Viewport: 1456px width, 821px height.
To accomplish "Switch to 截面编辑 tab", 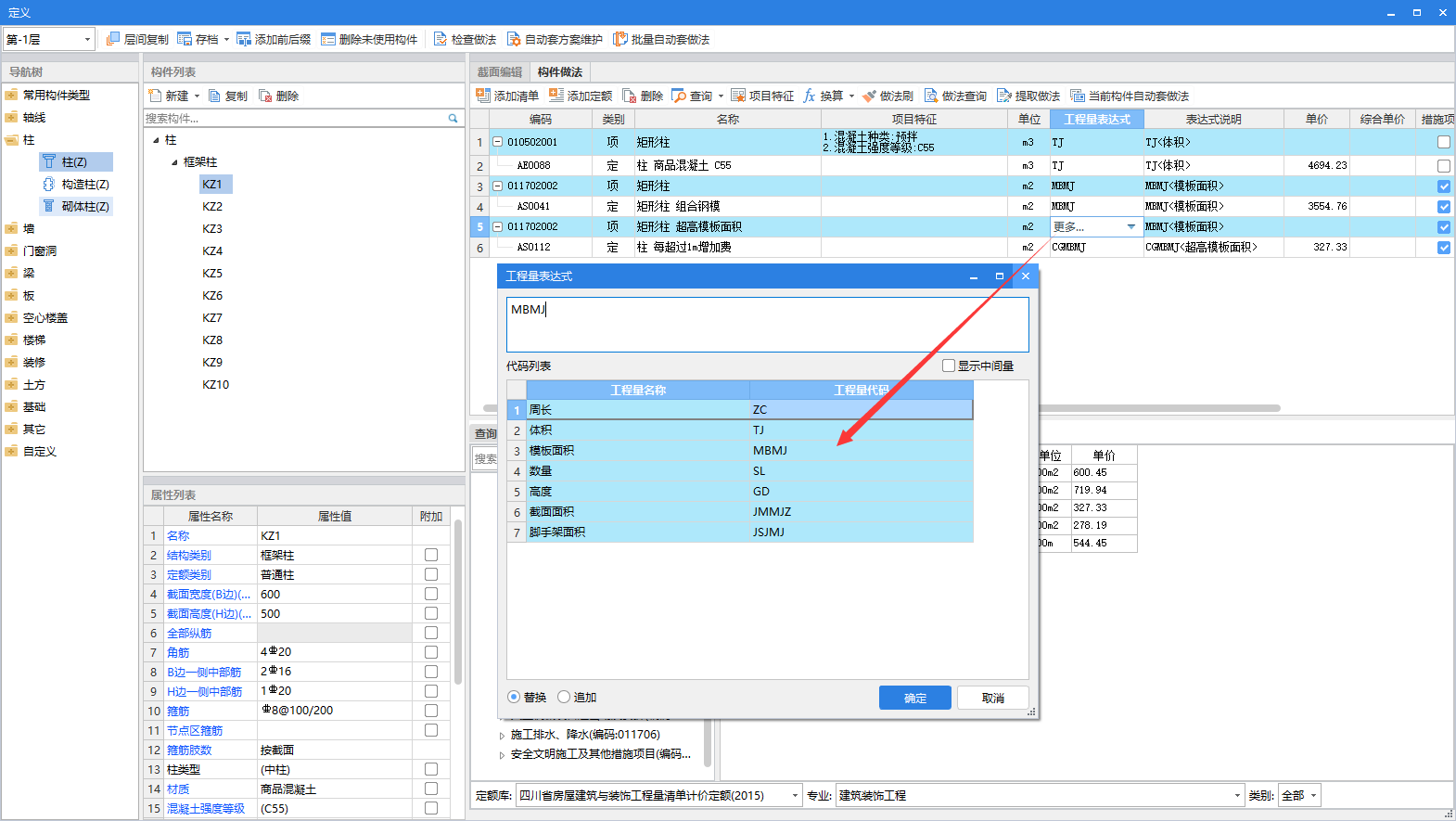I will (x=500, y=71).
